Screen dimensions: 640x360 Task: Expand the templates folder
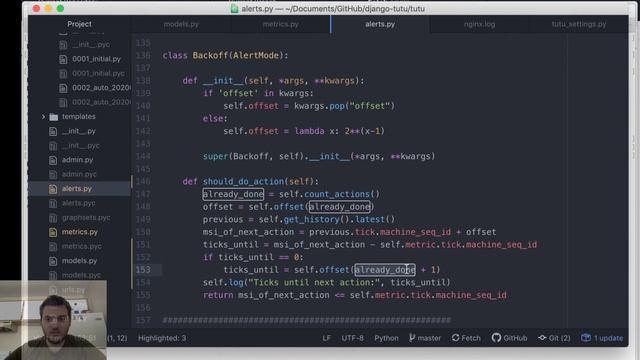(x=43, y=117)
